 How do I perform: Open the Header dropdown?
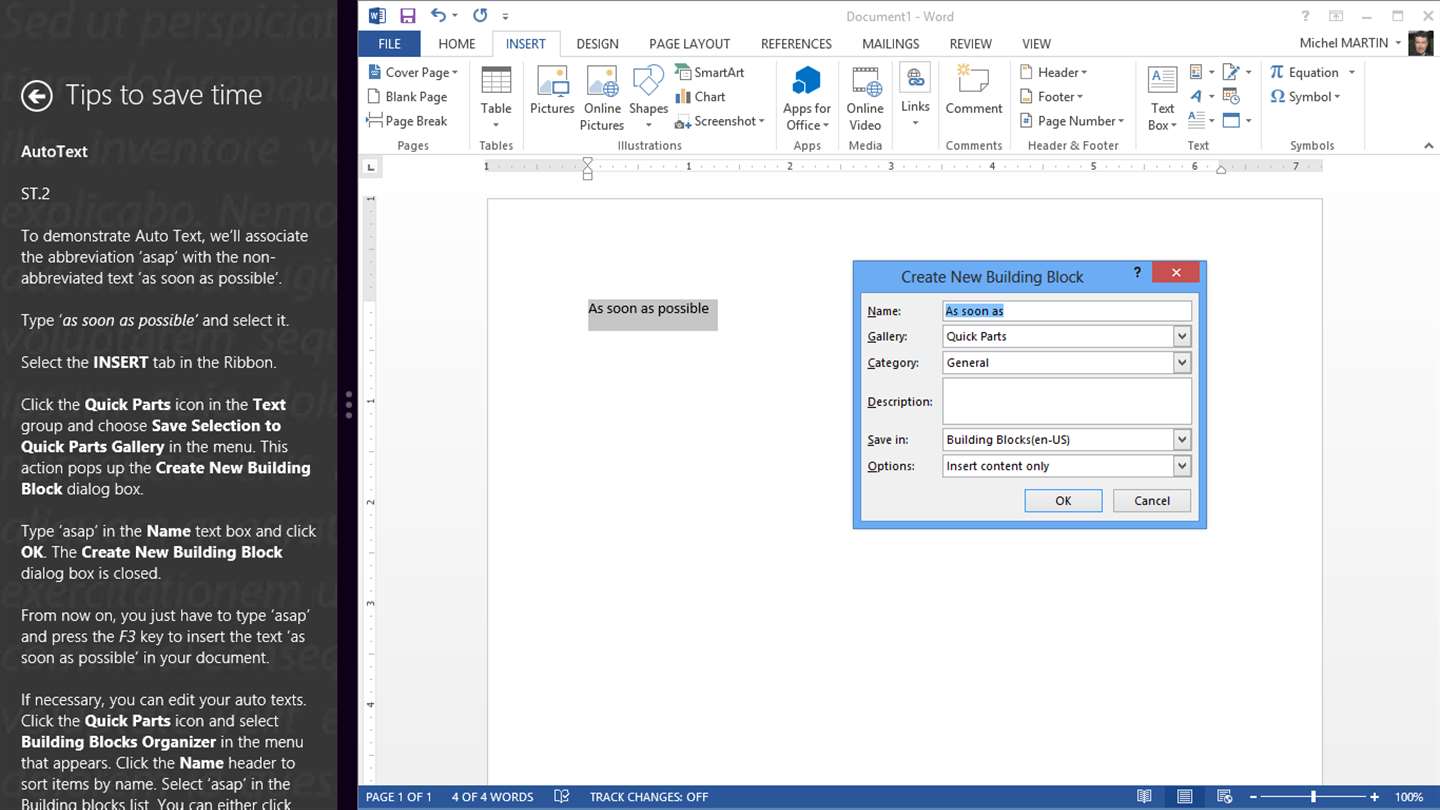point(1054,72)
